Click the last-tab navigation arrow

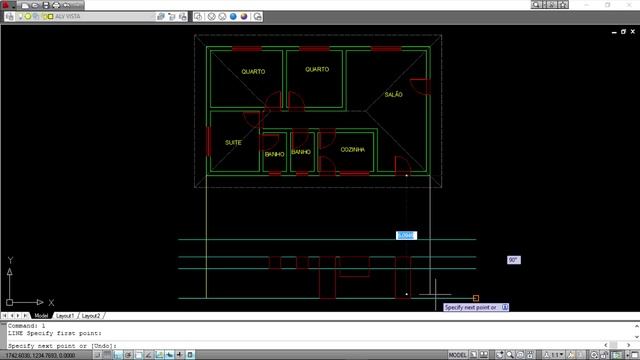25,316
